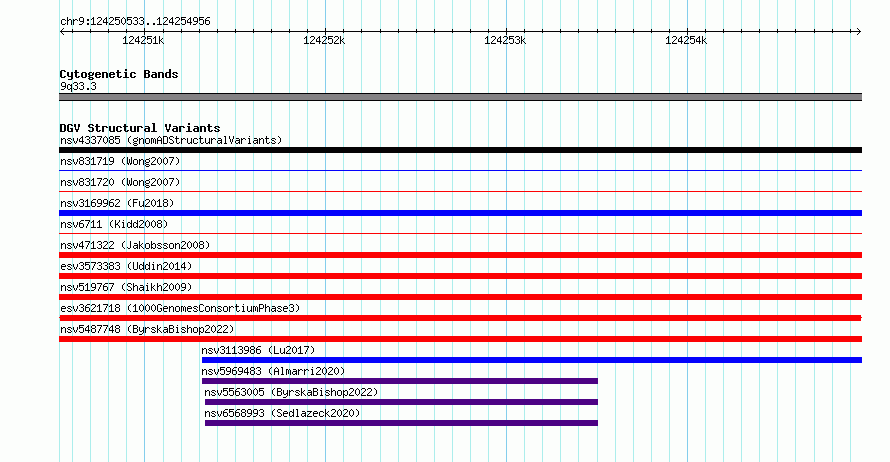890x462 pixels.
Task: Select the 9q33.3 band label
Action: click(x=78, y=86)
